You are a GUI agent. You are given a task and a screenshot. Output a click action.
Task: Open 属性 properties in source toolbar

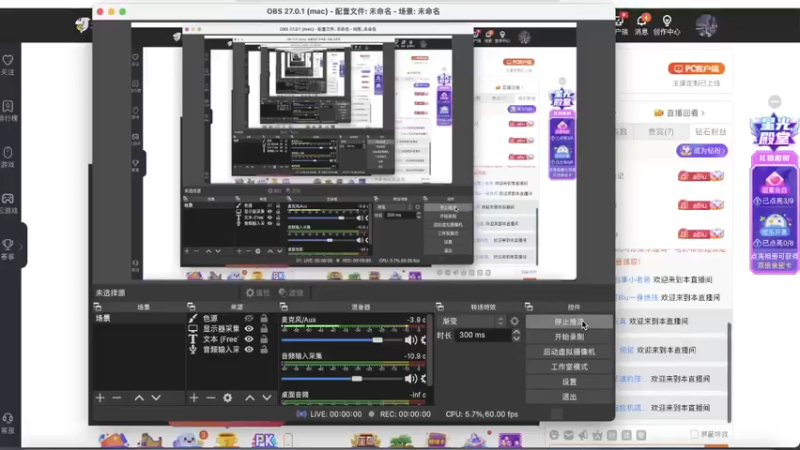click(x=258, y=293)
